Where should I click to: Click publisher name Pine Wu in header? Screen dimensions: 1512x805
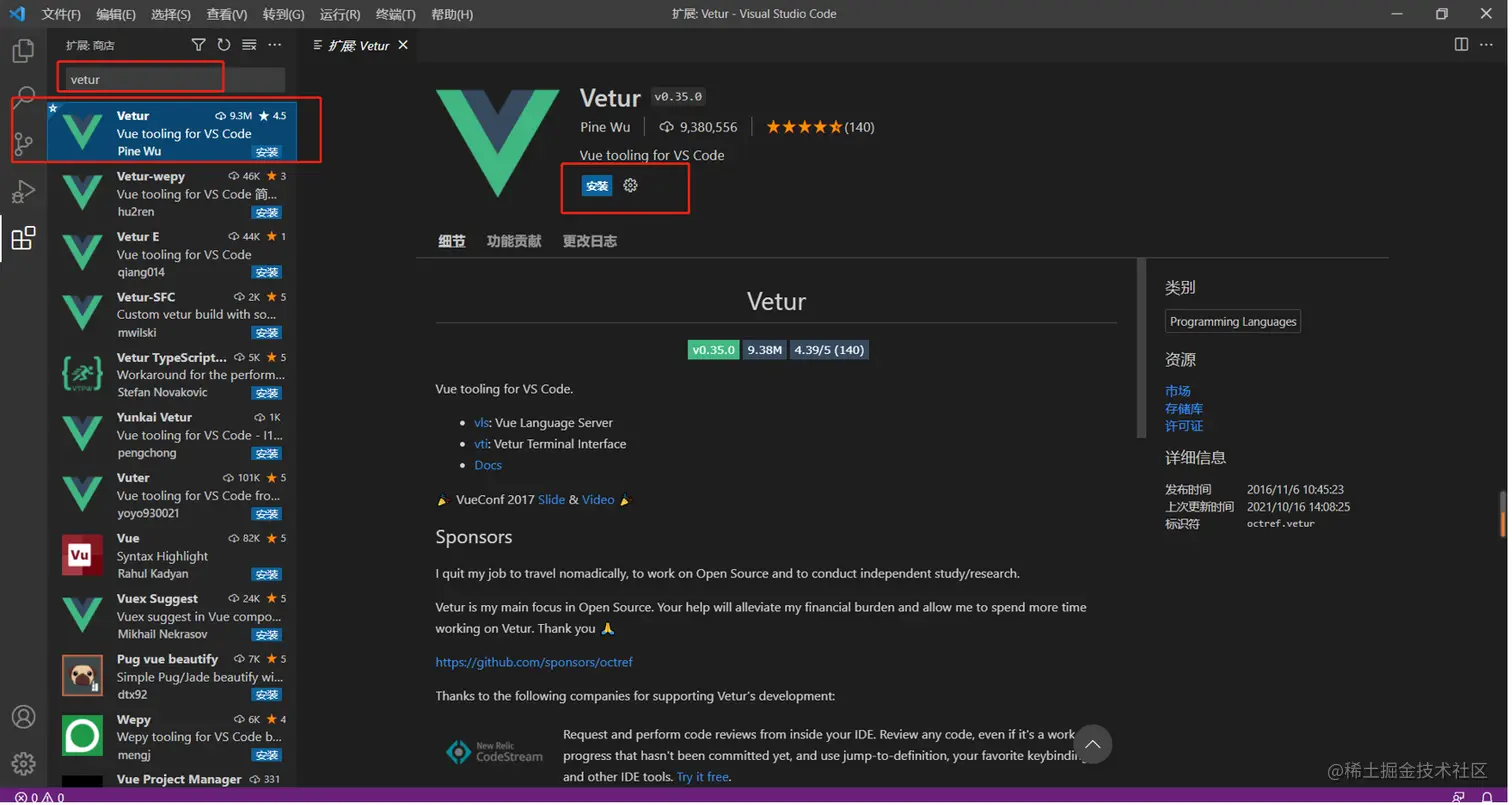pos(605,127)
